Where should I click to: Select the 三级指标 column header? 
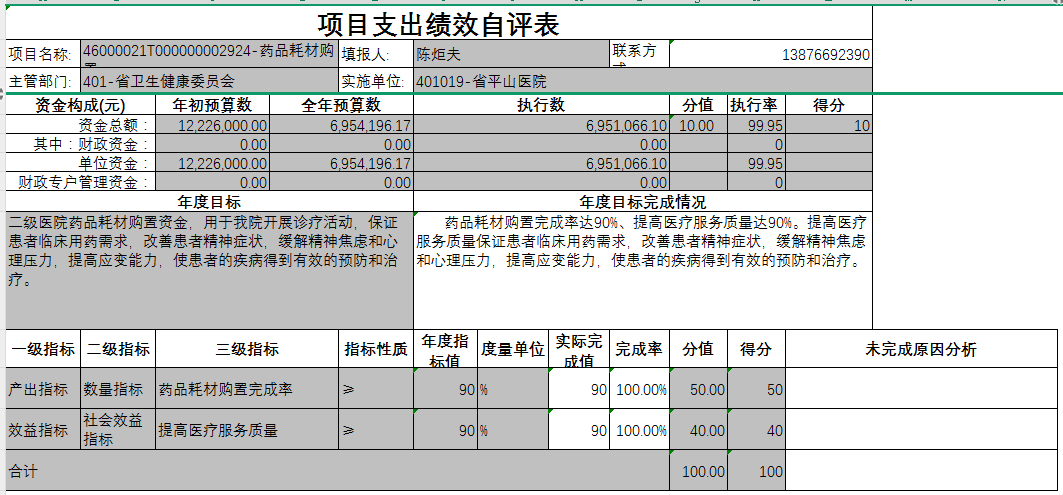pos(247,349)
